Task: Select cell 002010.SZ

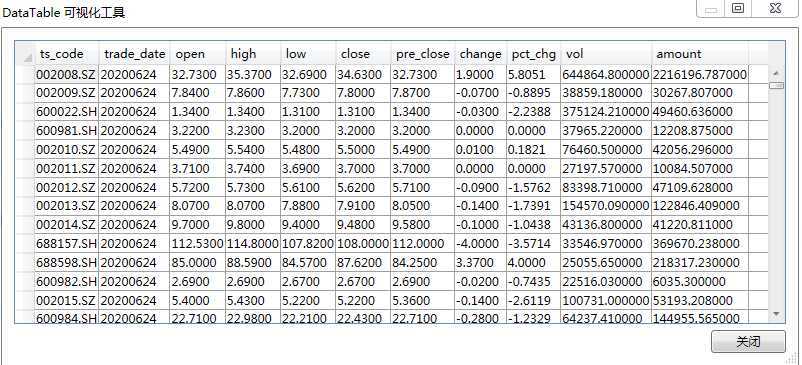Action: point(66,150)
